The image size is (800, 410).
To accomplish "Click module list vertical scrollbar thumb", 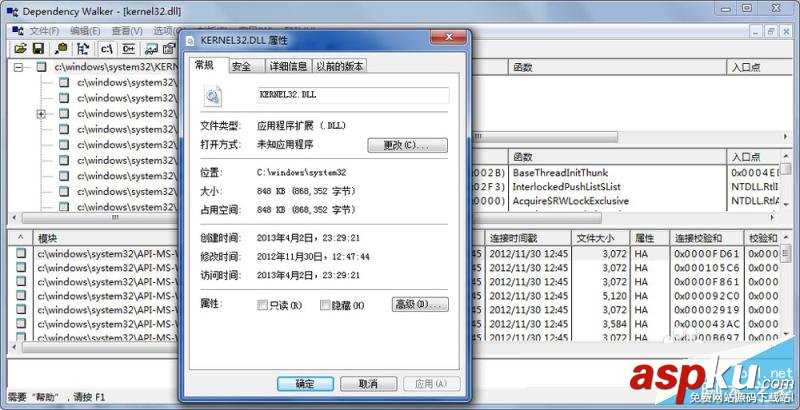I will 786,253.
